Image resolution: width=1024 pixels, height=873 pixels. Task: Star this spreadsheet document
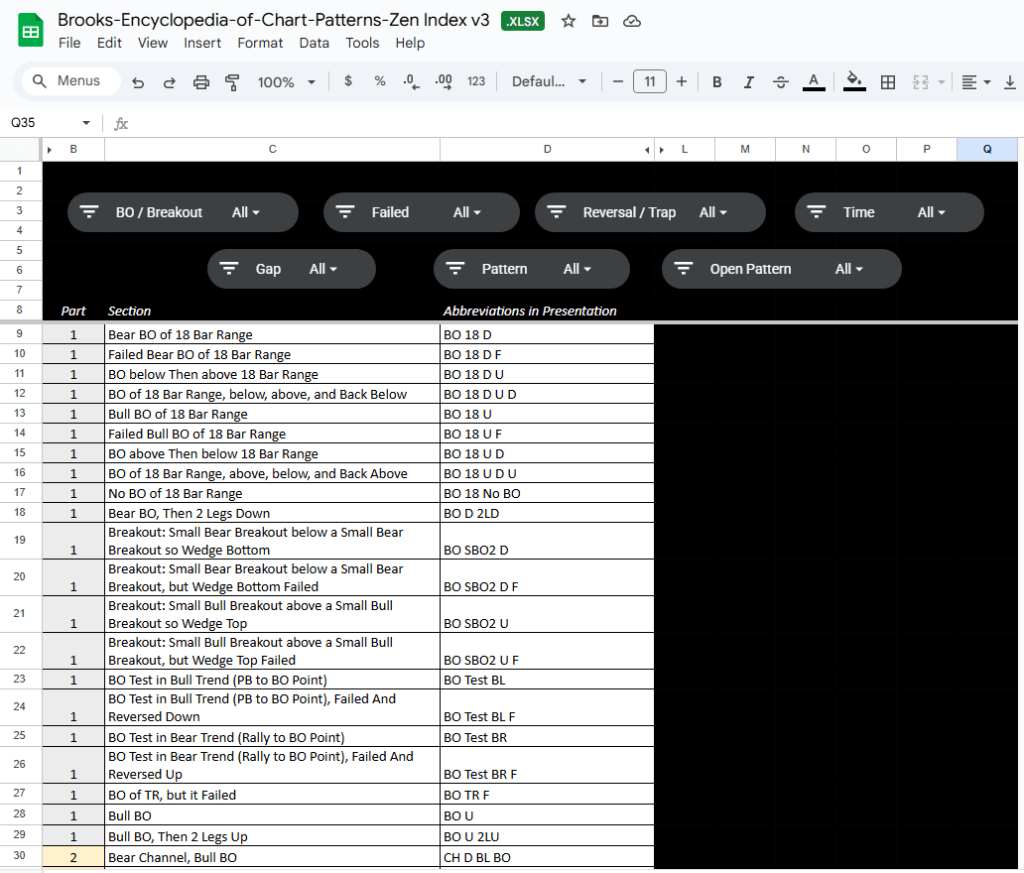click(568, 21)
